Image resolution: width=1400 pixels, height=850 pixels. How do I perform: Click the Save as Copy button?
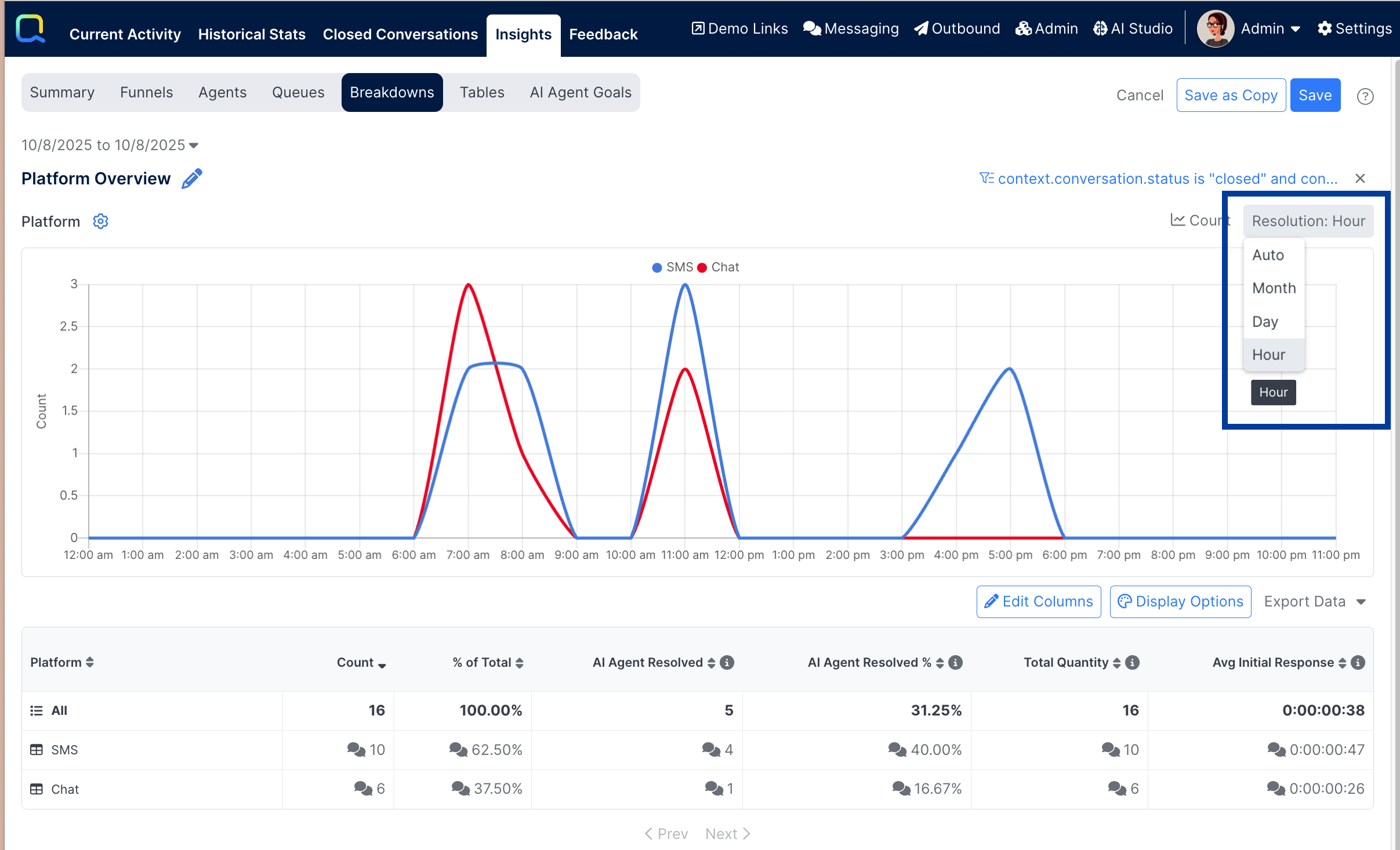click(x=1231, y=95)
